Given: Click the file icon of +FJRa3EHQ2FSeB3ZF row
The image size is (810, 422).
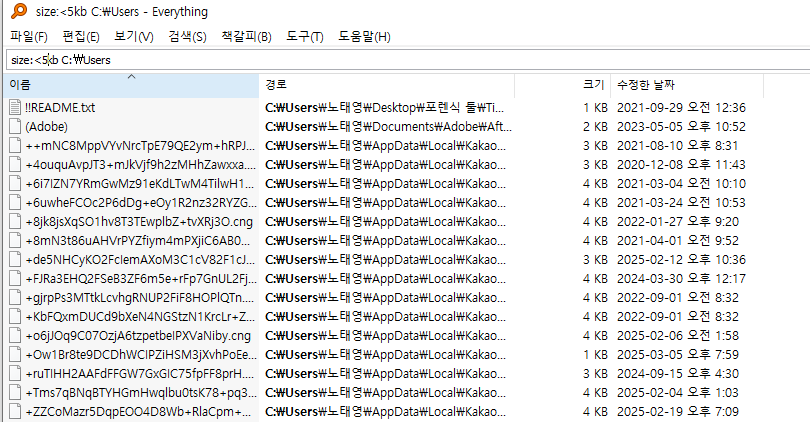Looking at the screenshot, I should (15, 278).
